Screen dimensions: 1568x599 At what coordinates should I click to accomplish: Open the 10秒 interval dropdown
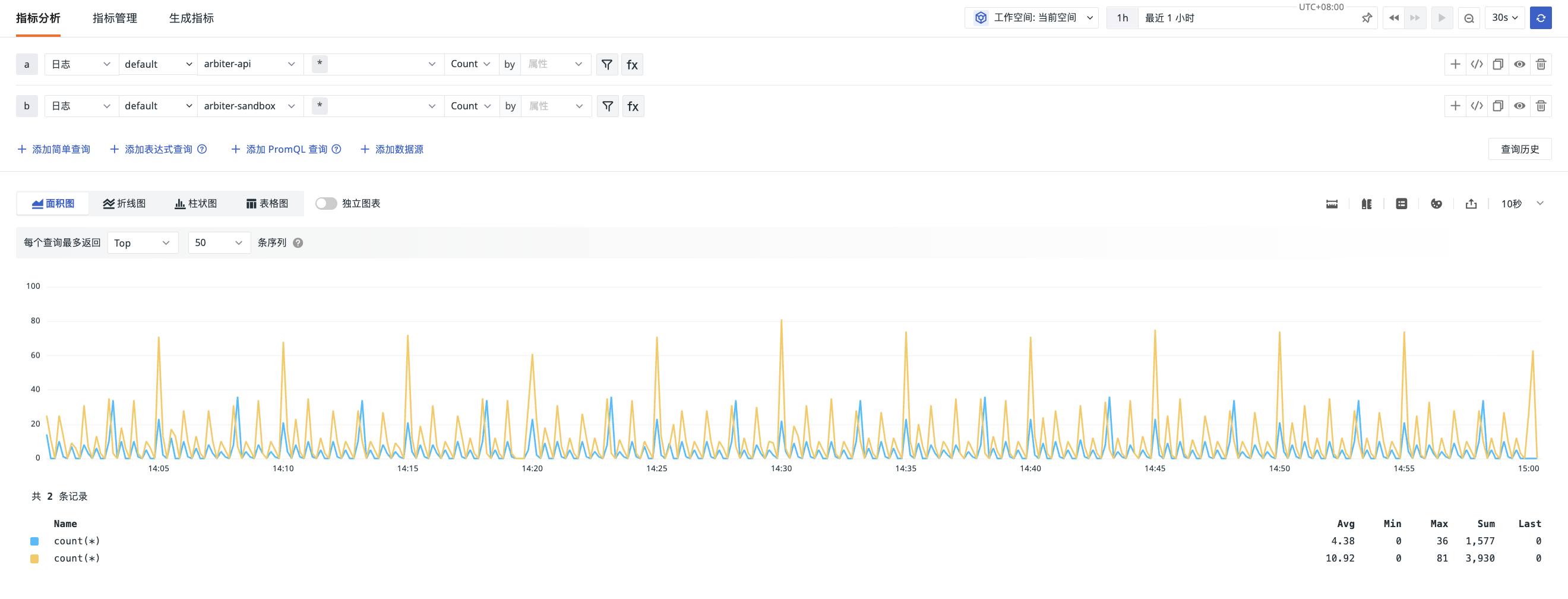coord(1522,204)
